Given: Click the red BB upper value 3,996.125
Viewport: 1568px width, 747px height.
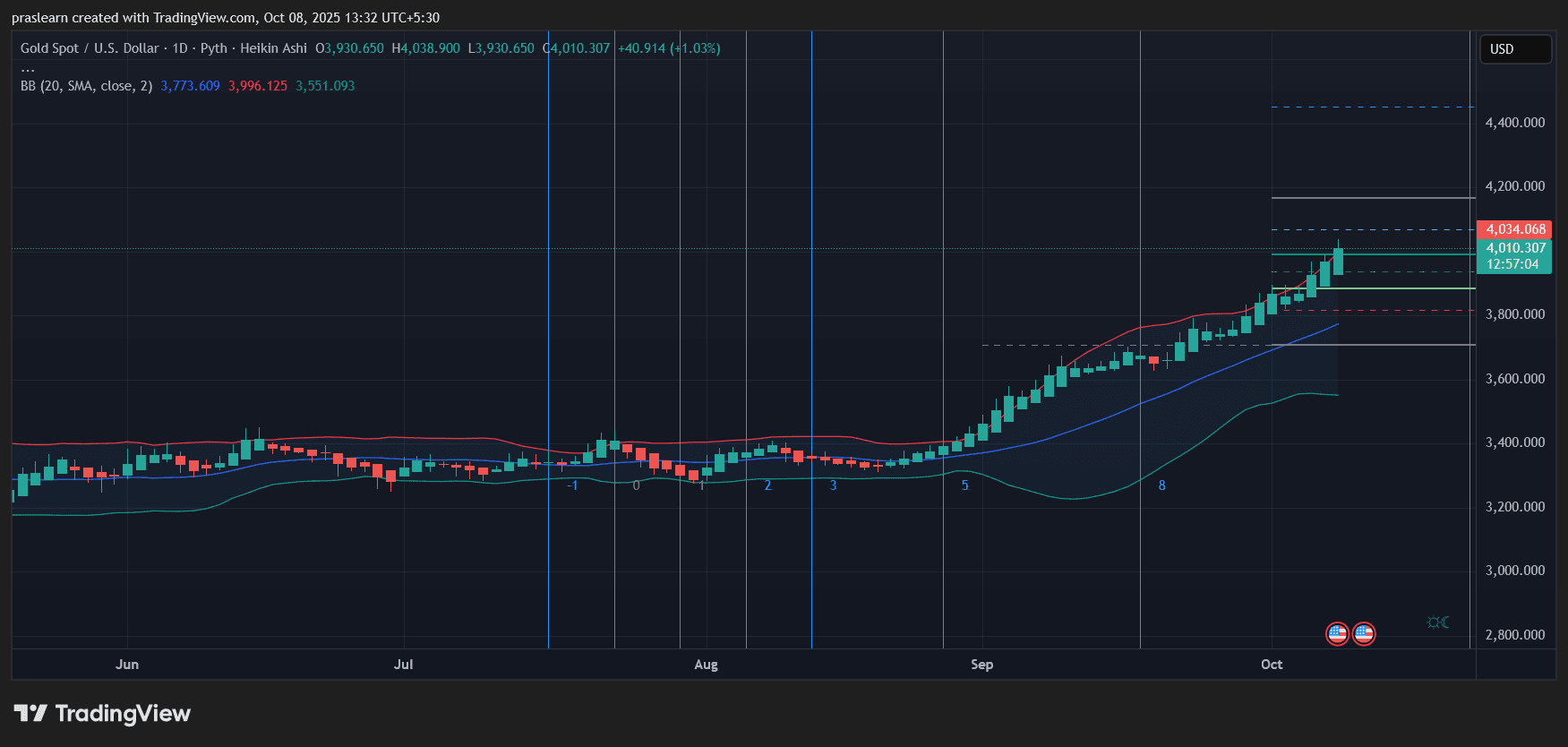Looking at the screenshot, I should pyautogui.click(x=258, y=86).
